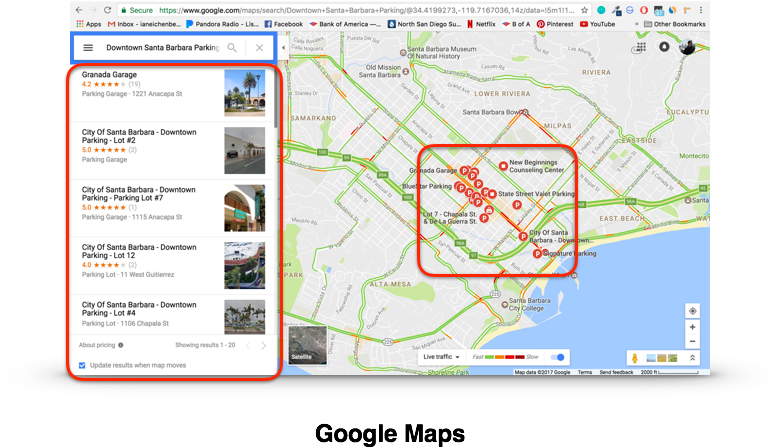Open the first imagery photo thumbnail
The width and height of the screenshot is (778, 448).
[651, 358]
